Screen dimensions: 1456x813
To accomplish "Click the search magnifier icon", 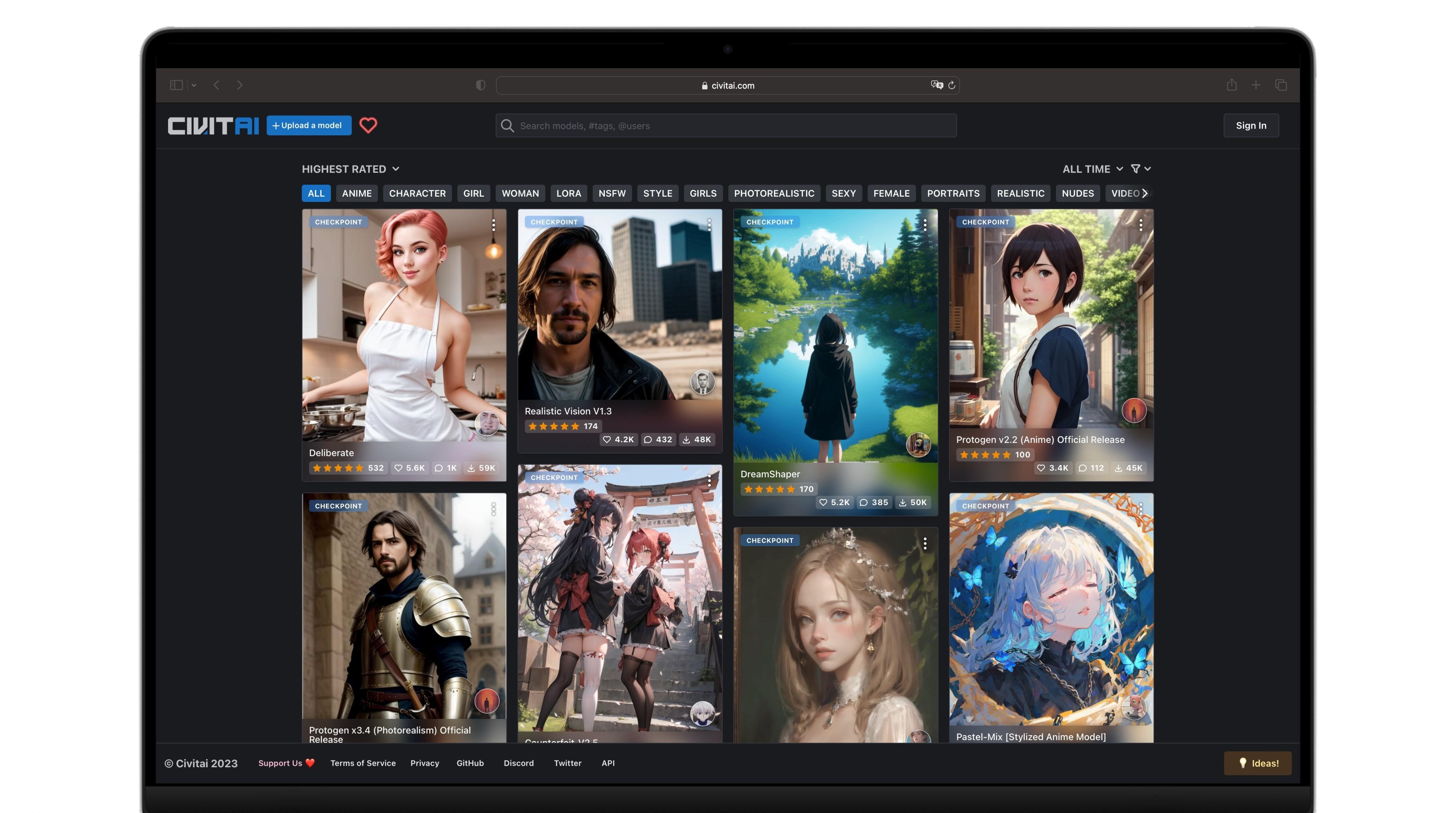I will pos(508,125).
